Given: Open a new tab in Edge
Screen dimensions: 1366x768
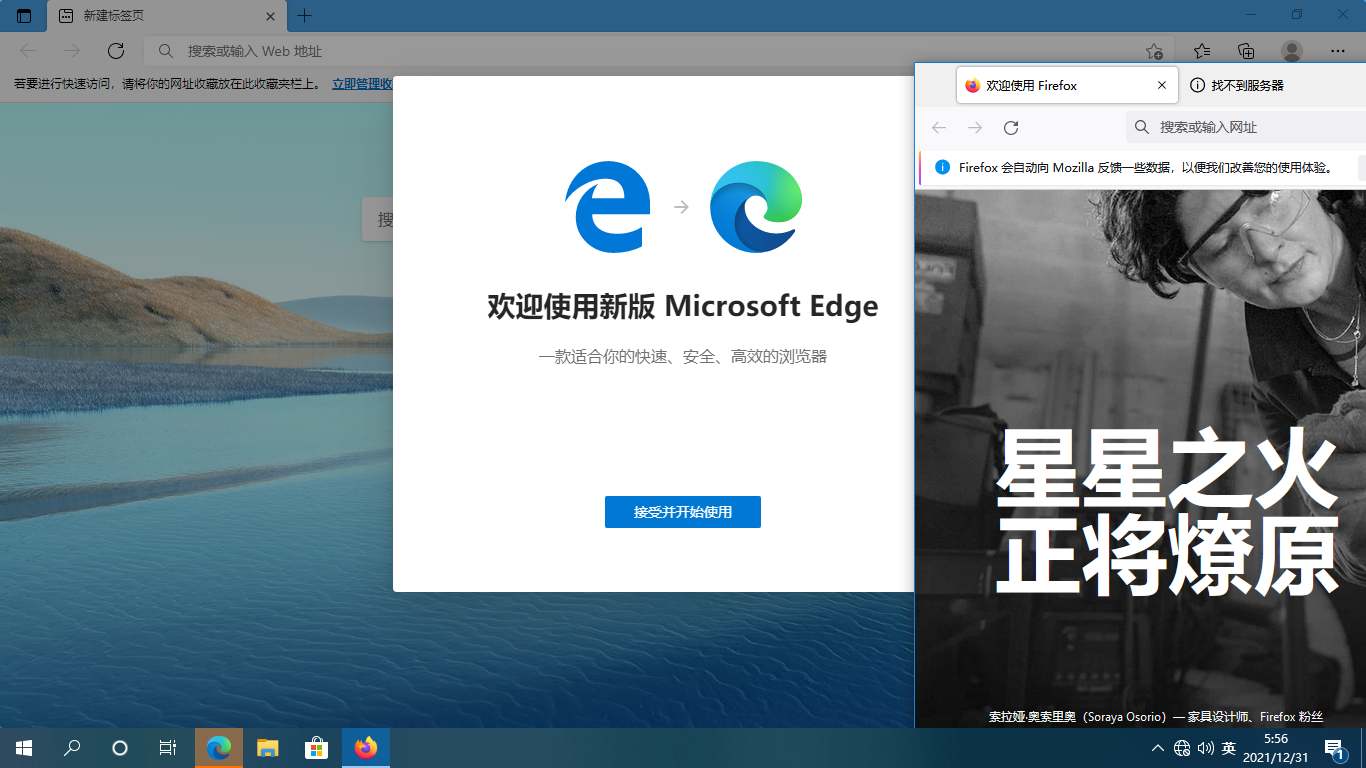Looking at the screenshot, I should (305, 16).
